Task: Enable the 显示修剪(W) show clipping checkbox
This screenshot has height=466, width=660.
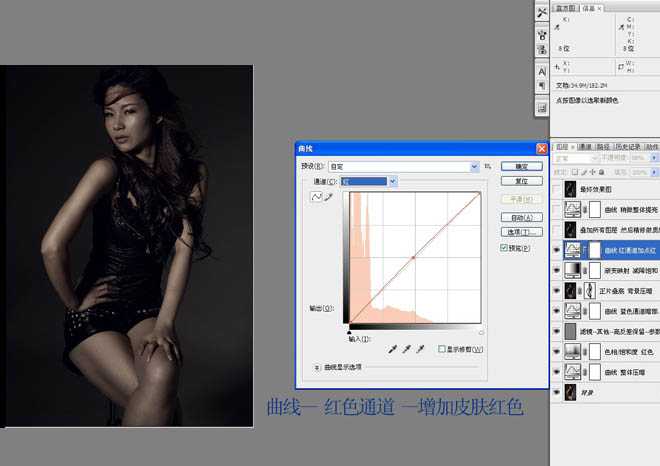Action: click(x=442, y=349)
